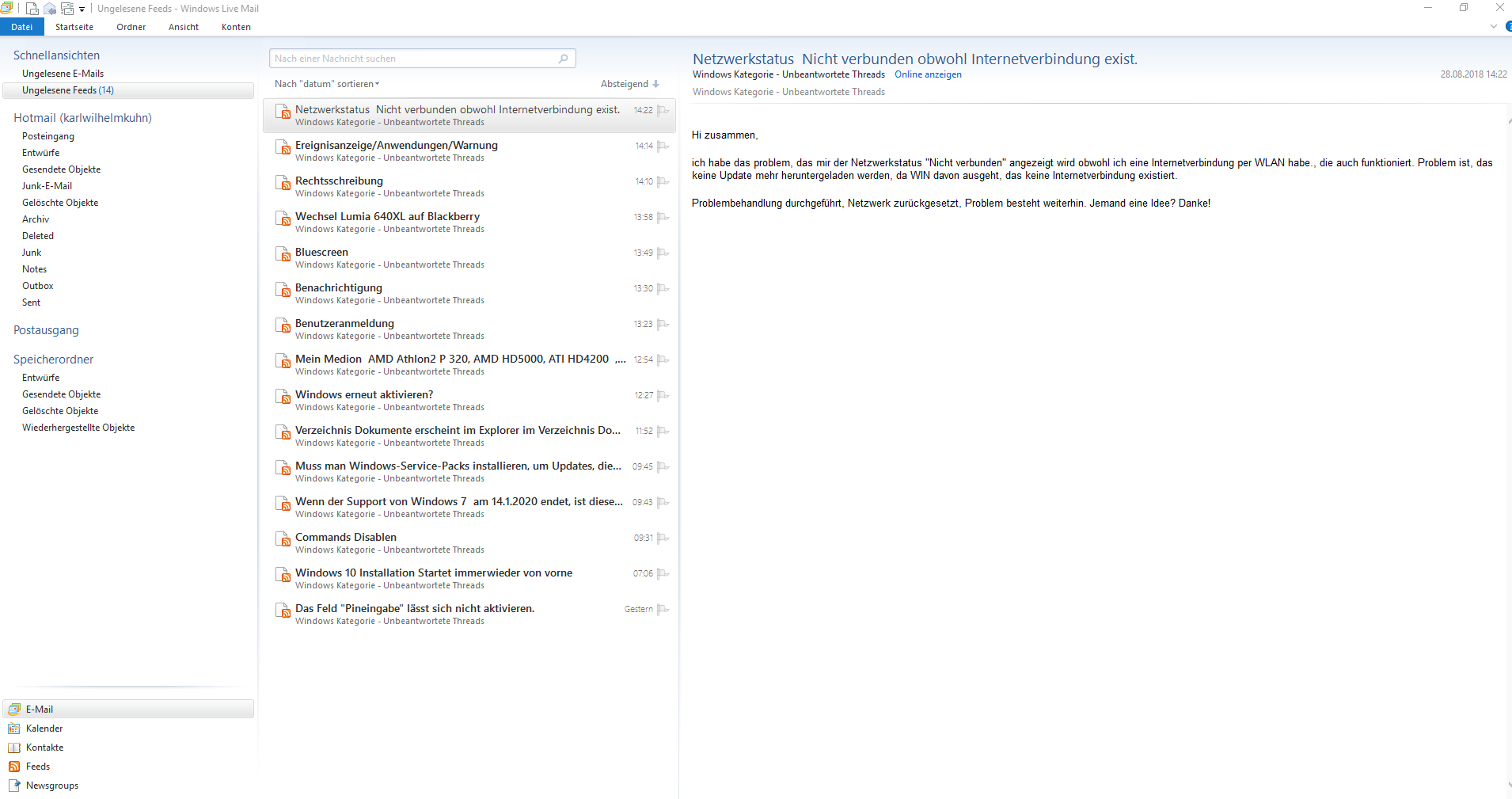Flag the Rechtsschreibung message

coord(663,181)
